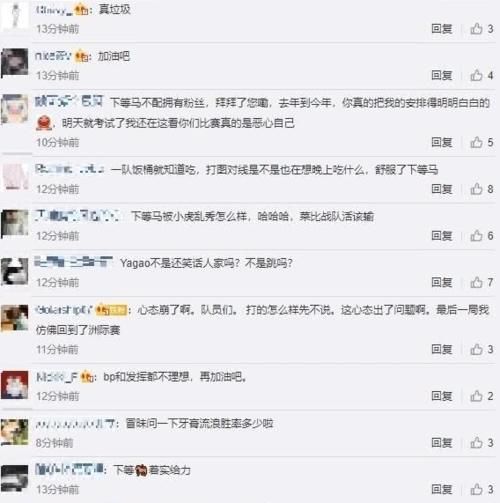
Task: Like the Yagao comment with 7 likes
Action: (x=476, y=283)
